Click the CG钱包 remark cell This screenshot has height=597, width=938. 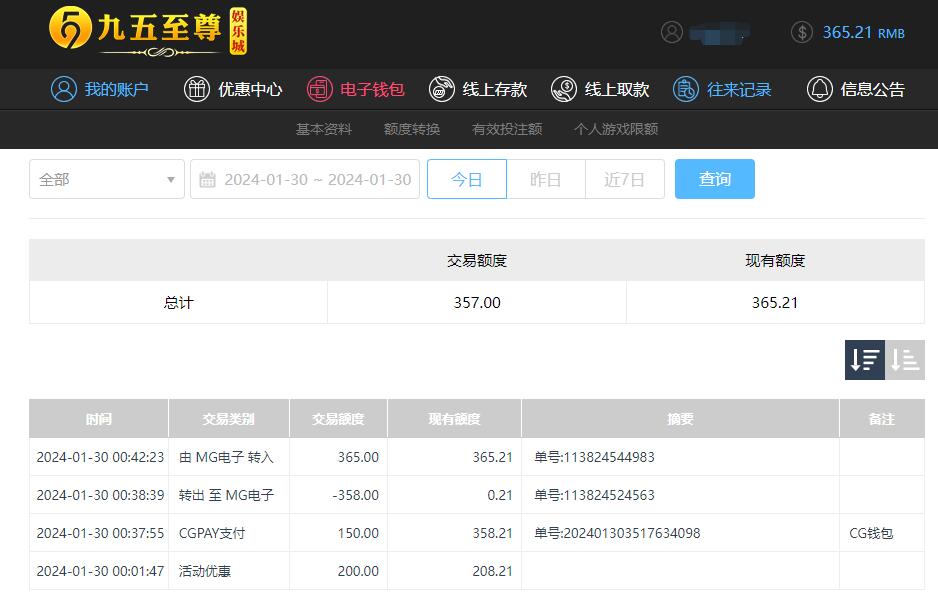[x=871, y=533]
